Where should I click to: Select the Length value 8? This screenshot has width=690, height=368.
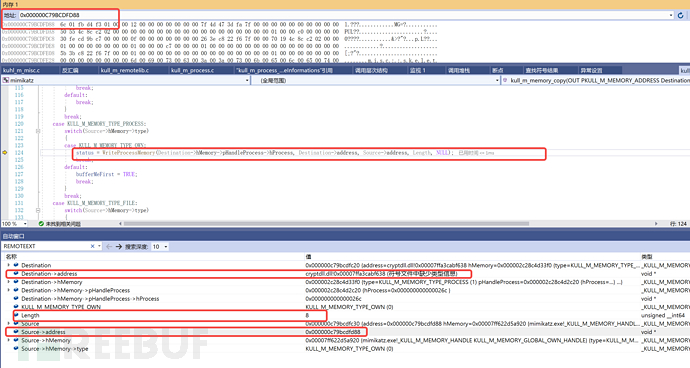[x=307, y=315]
